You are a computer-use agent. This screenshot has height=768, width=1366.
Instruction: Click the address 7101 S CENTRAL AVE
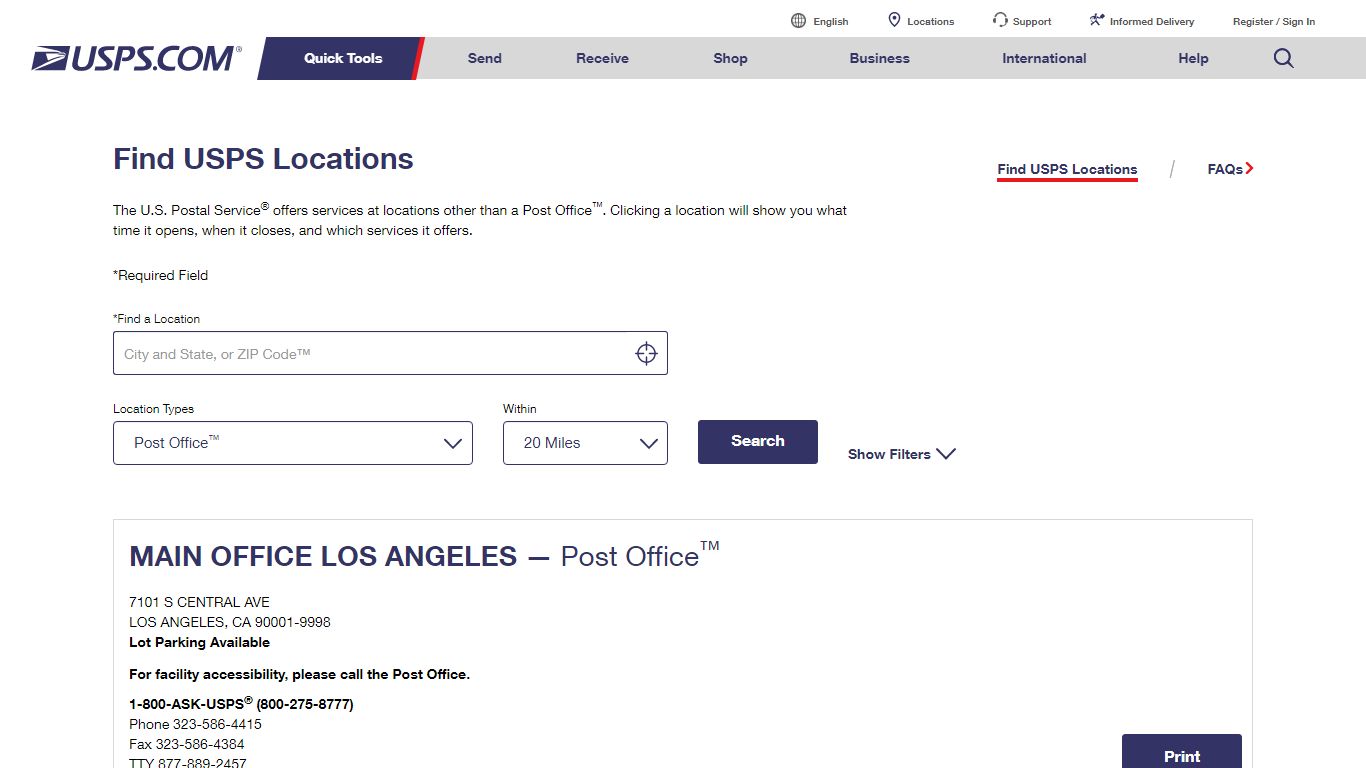pyautogui.click(x=199, y=602)
